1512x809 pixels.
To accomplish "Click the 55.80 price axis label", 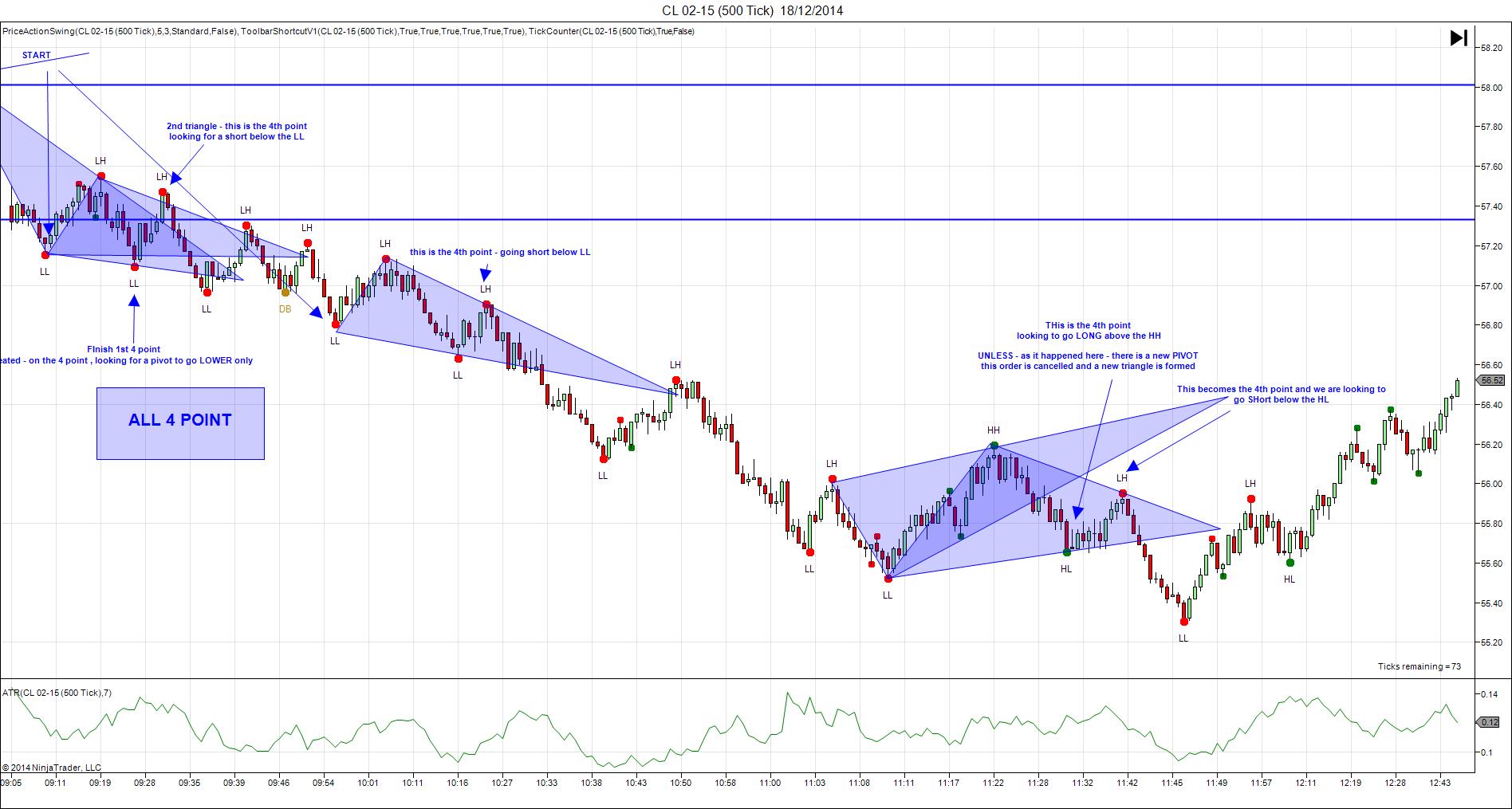I will (1491, 524).
